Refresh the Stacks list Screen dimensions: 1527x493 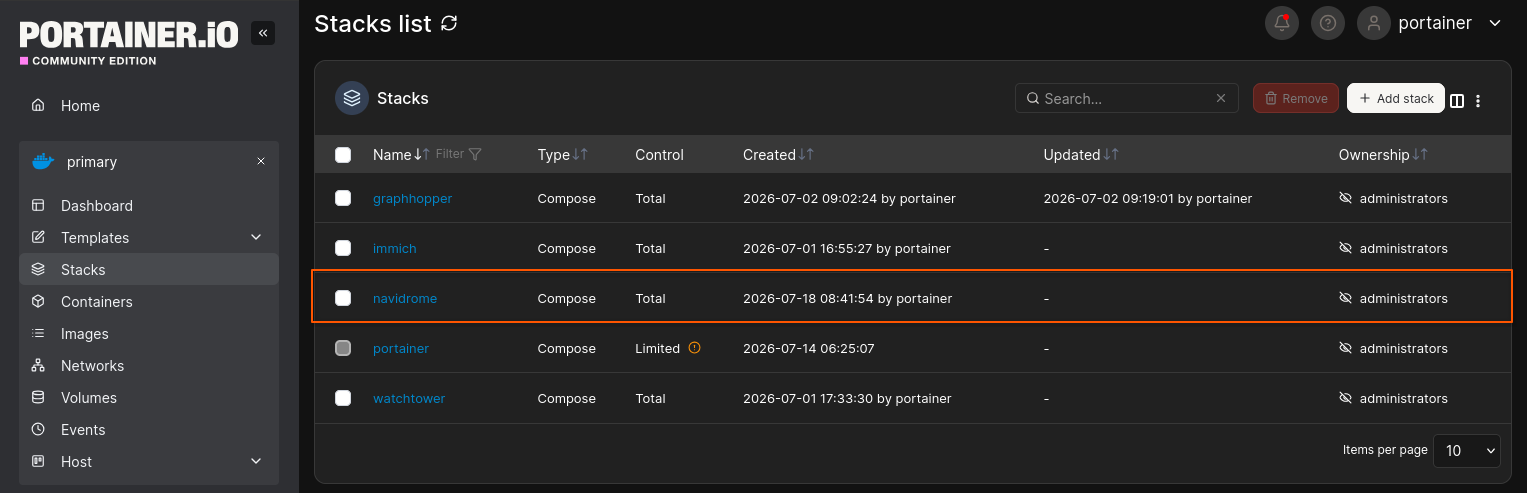pos(449,23)
